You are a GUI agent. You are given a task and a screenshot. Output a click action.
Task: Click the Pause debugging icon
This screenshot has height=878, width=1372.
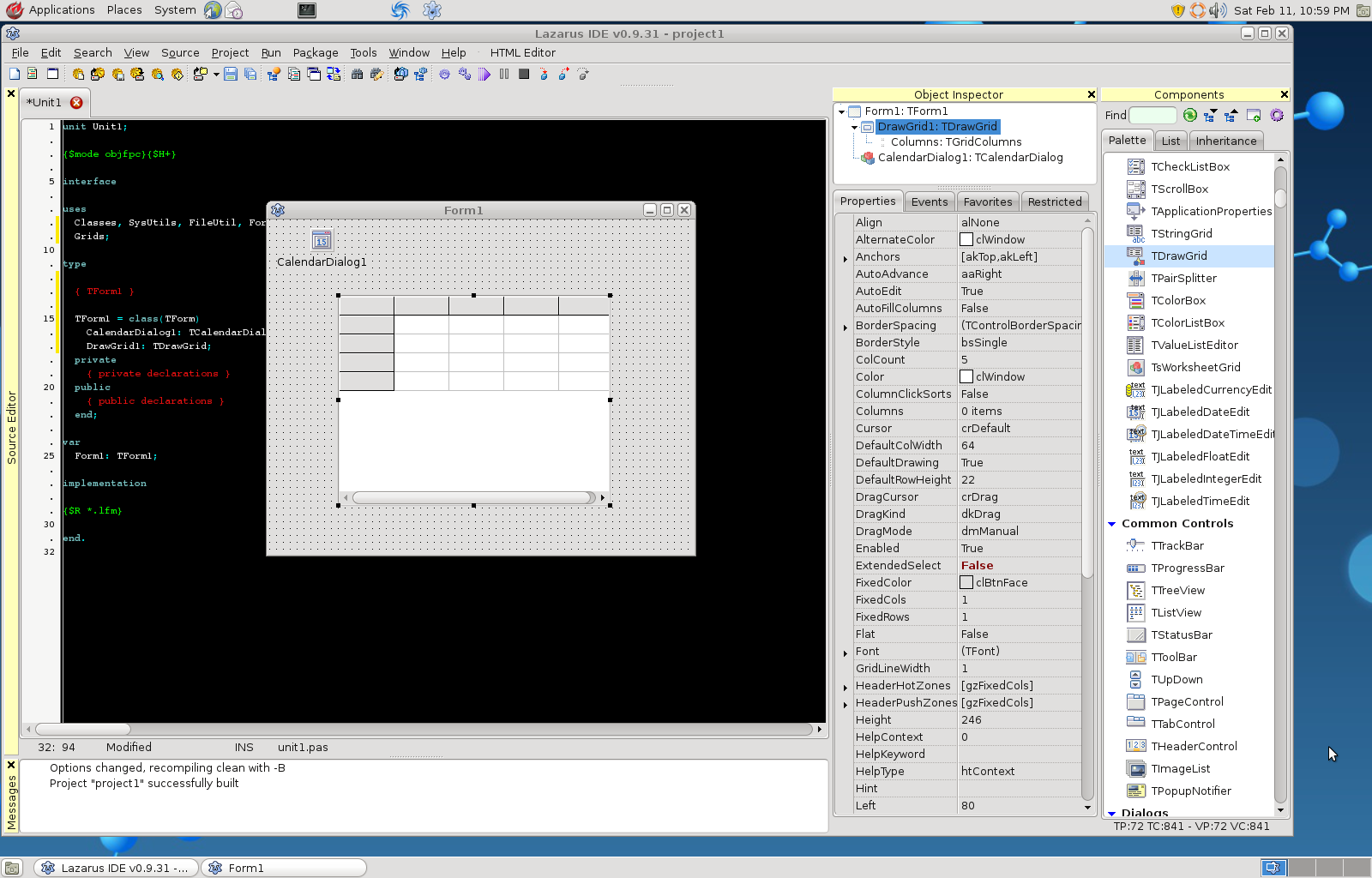504,75
